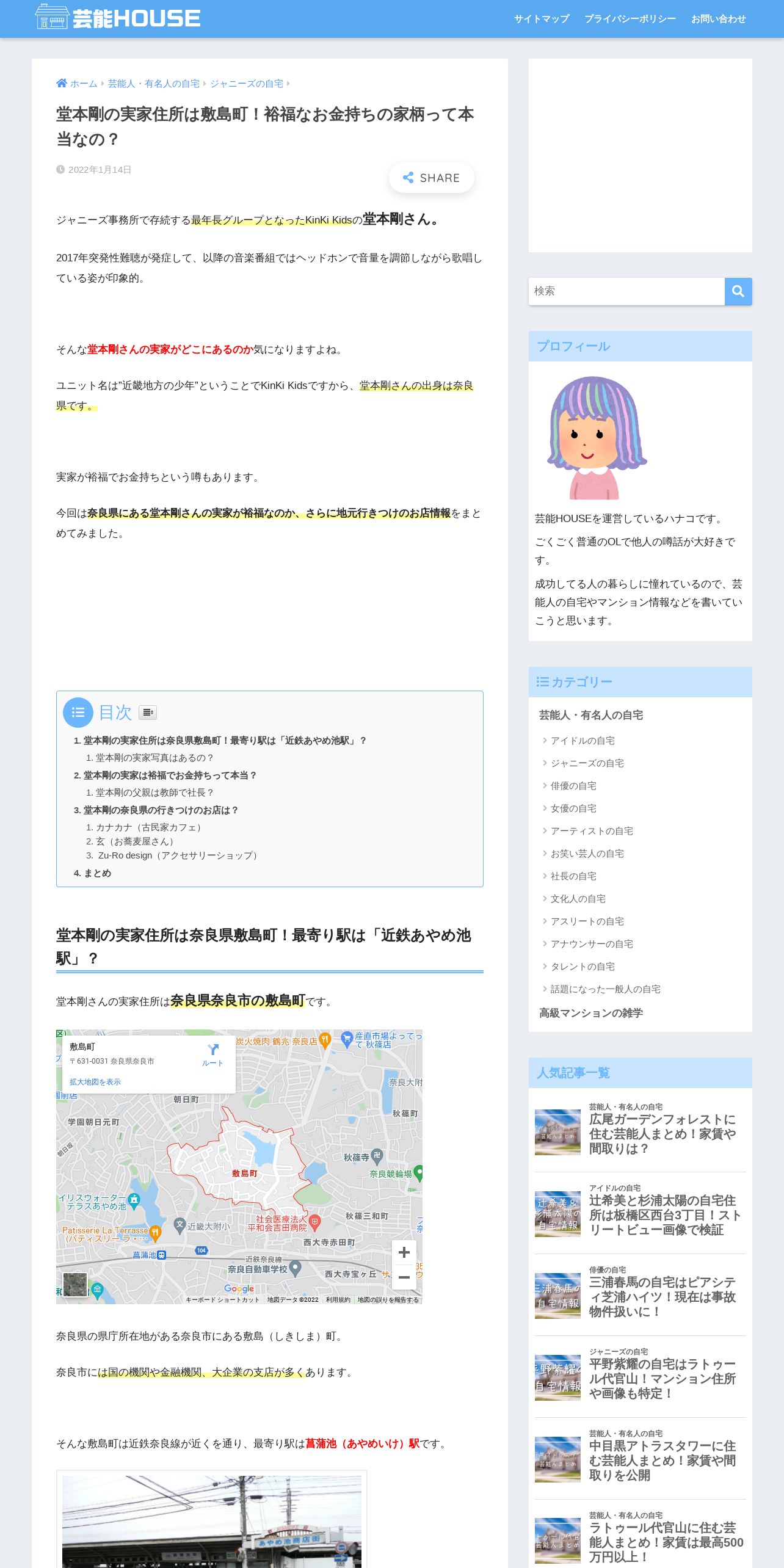784x1568 pixels.
Task: Click 拡大地図を表示 on the map
Action: point(95,1082)
